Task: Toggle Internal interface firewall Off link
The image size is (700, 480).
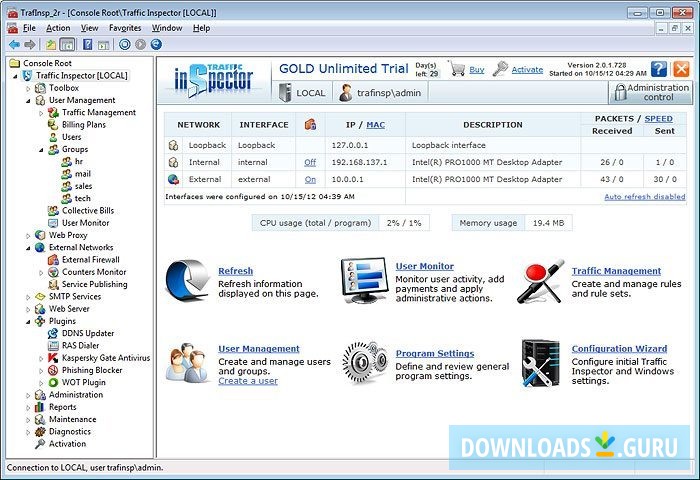Action: coord(310,162)
